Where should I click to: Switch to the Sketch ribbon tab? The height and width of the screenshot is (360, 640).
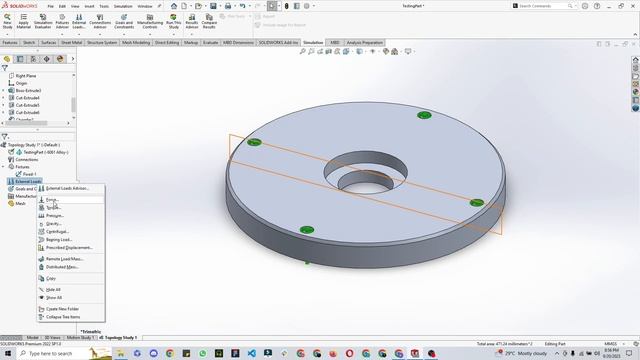pos(29,42)
